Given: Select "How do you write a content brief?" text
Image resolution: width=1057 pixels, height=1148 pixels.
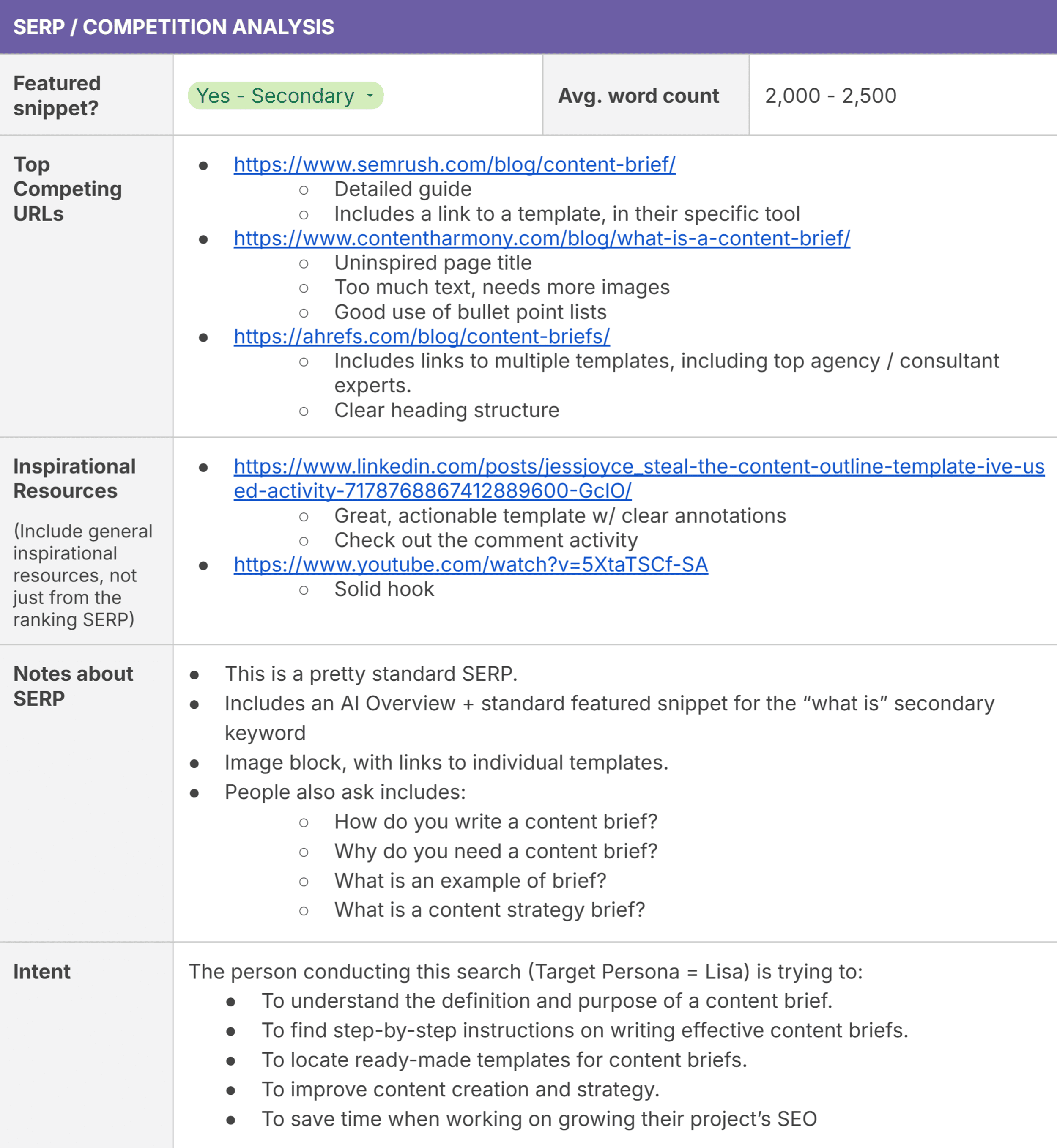Looking at the screenshot, I should (x=496, y=822).
